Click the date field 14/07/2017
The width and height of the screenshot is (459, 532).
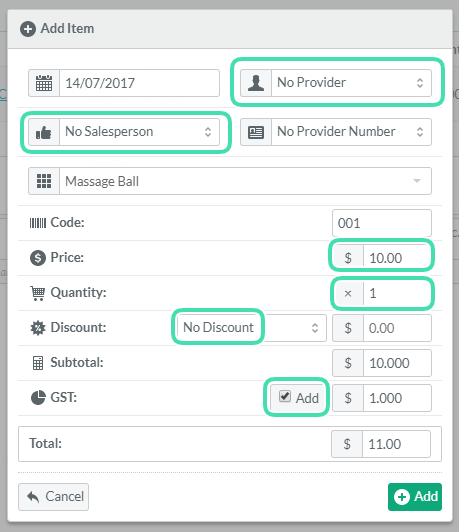139,83
